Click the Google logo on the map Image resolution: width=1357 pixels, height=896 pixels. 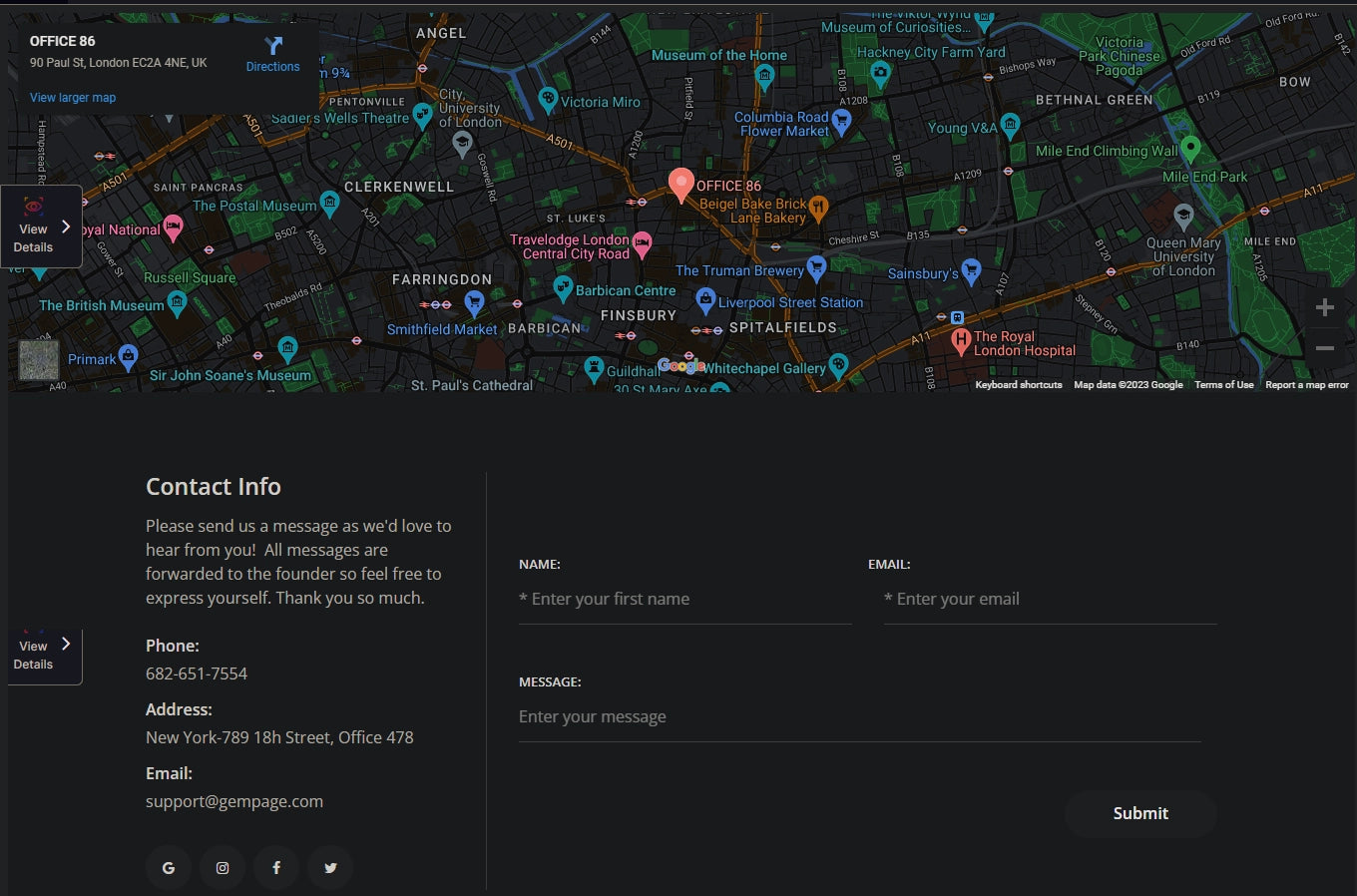pyautogui.click(x=681, y=366)
